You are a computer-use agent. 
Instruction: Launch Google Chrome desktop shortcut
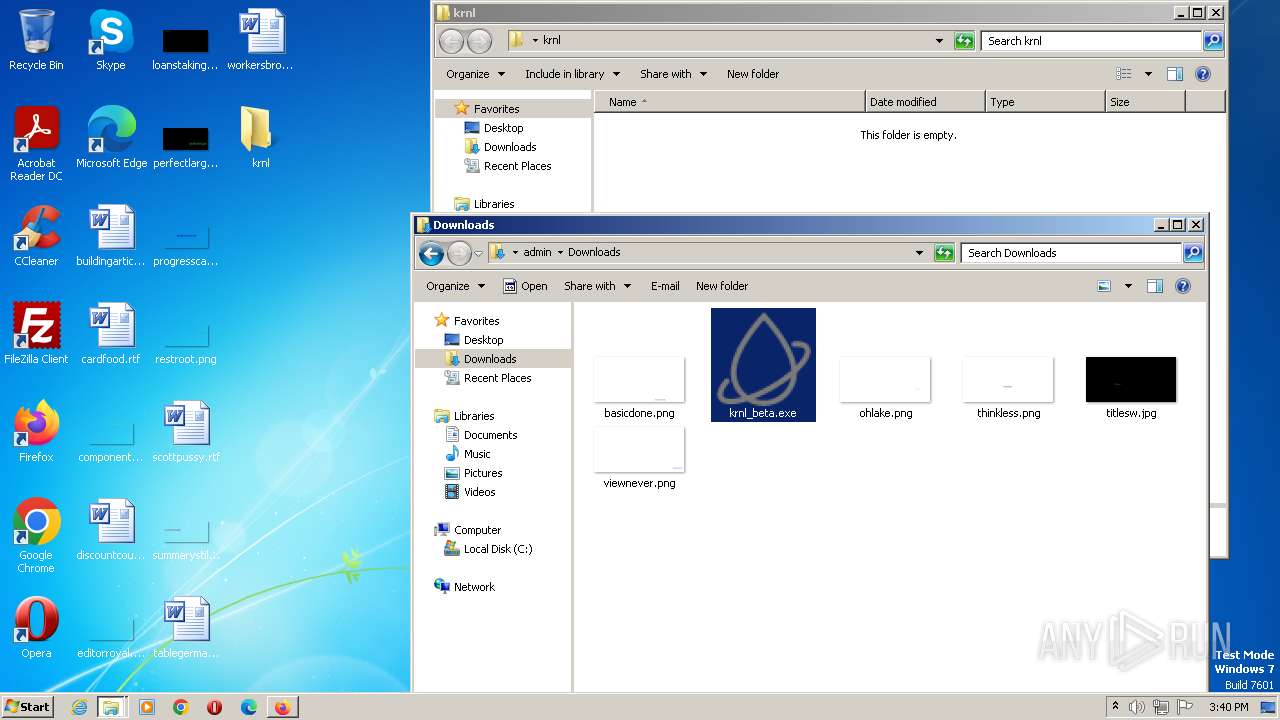tap(36, 536)
